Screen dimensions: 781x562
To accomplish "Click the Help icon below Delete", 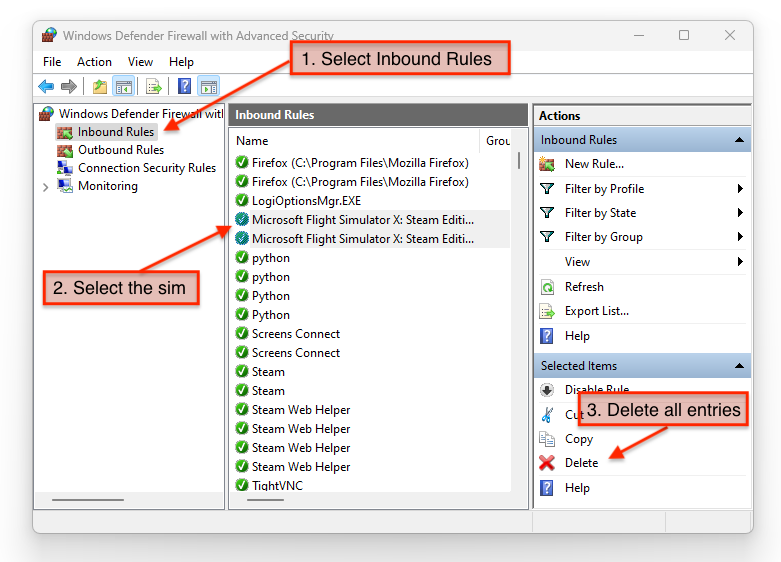I will tap(547, 488).
